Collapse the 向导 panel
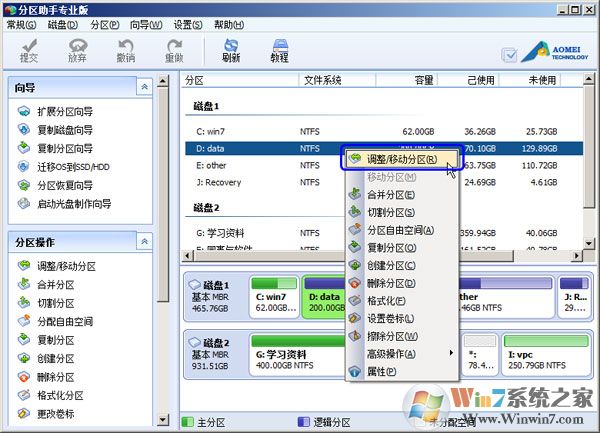 145,87
